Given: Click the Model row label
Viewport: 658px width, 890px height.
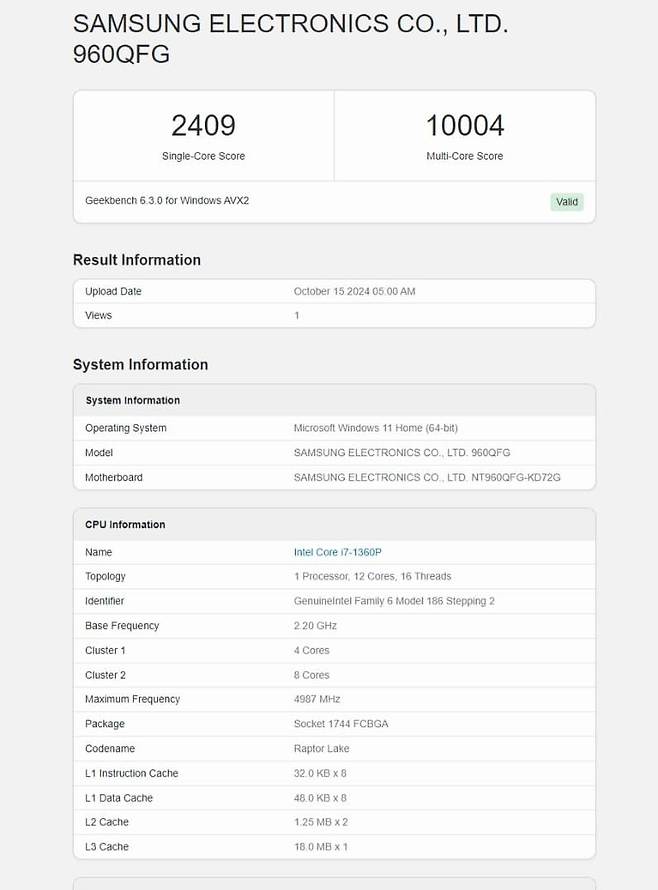Looking at the screenshot, I should [x=99, y=452].
